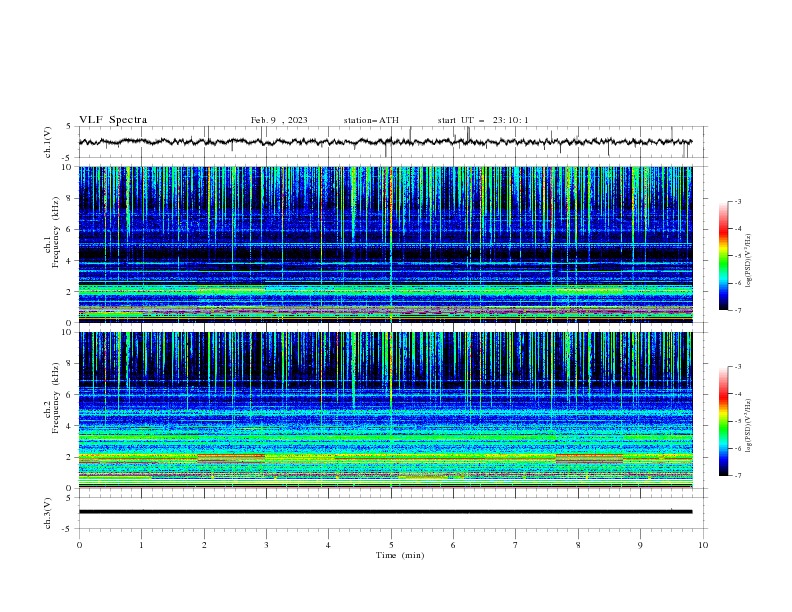Click the time-axis end tick label "10"
Image resolution: width=792 pixels, height=612 pixels.
(703, 545)
